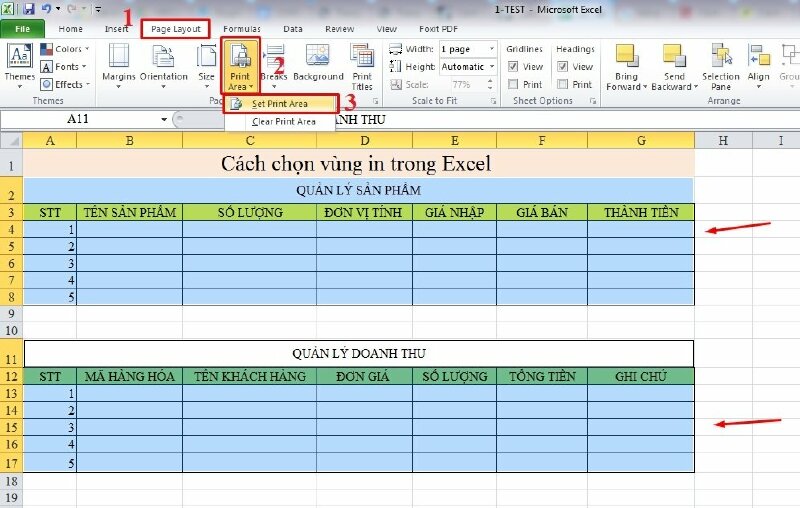Switch to the Formulas tab
This screenshot has width=800, height=508.
[242, 29]
